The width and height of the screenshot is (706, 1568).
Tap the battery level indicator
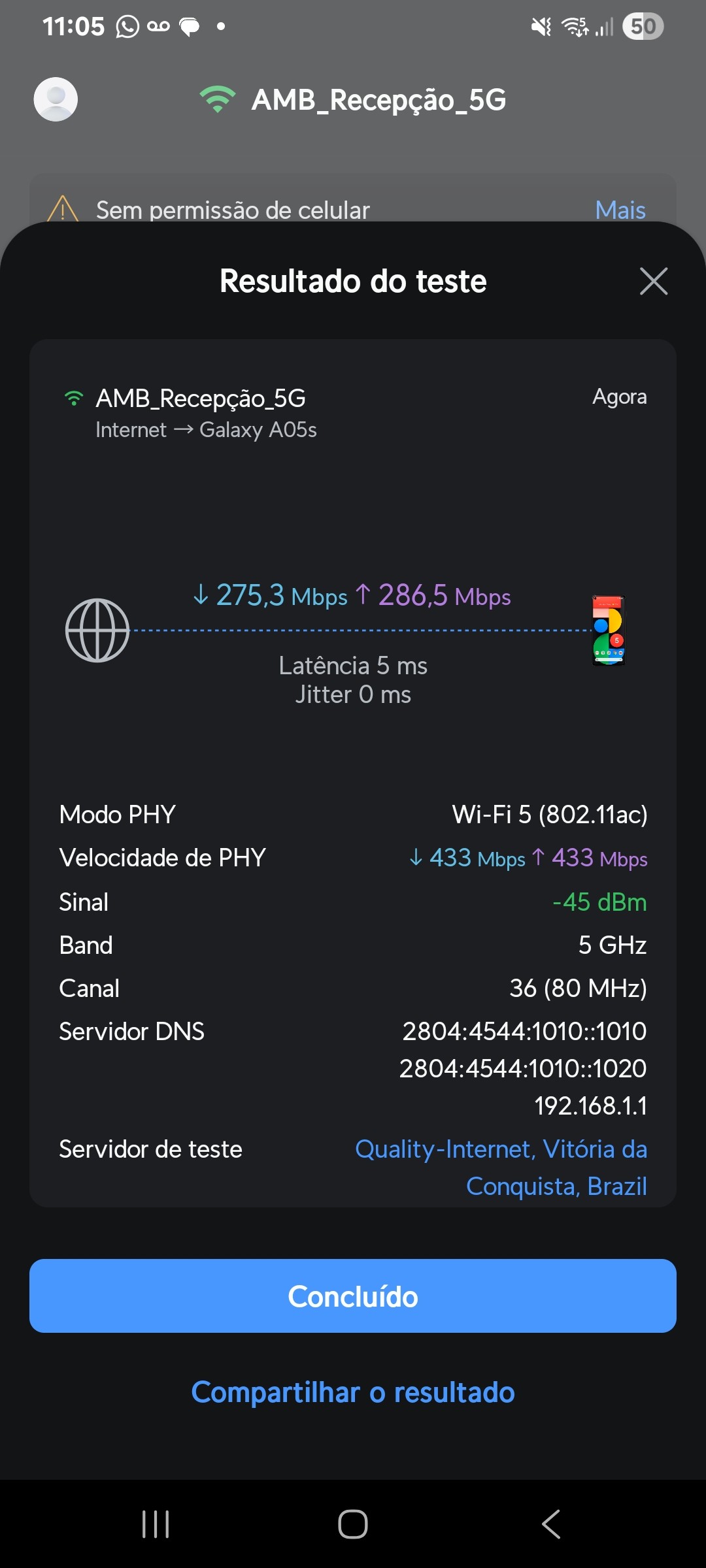[x=643, y=27]
